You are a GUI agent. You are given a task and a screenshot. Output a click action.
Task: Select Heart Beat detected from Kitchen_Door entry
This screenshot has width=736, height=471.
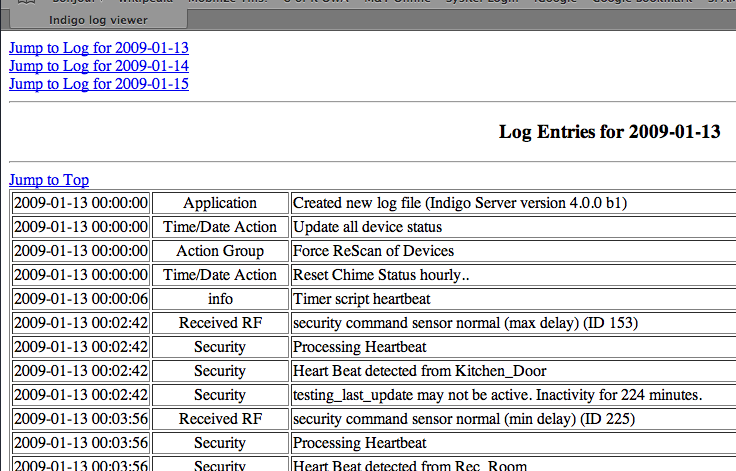coord(420,371)
